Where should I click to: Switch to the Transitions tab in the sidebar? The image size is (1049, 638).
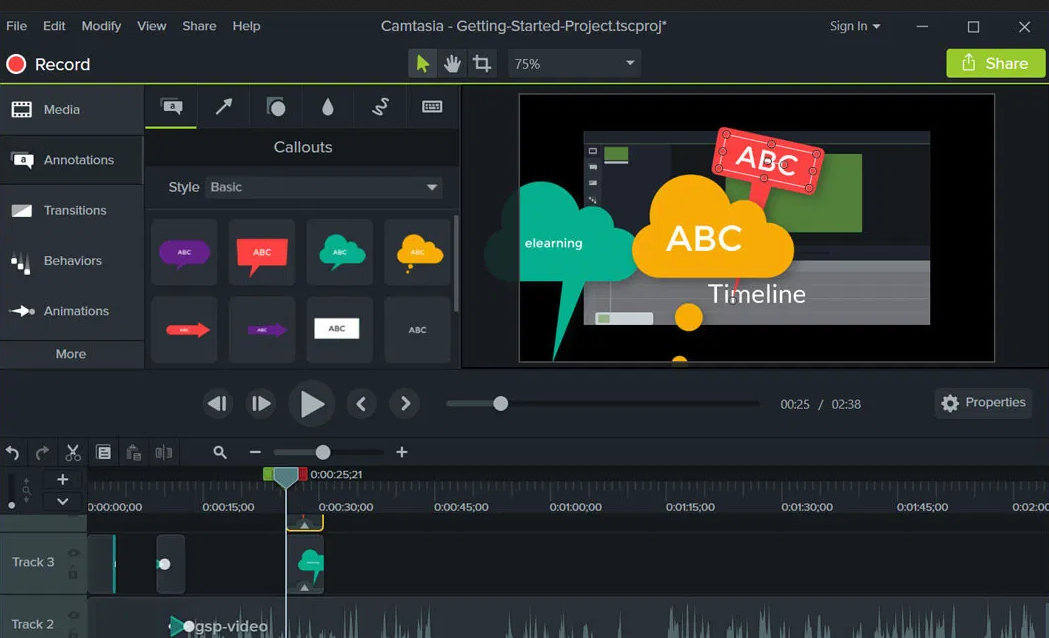click(74, 210)
